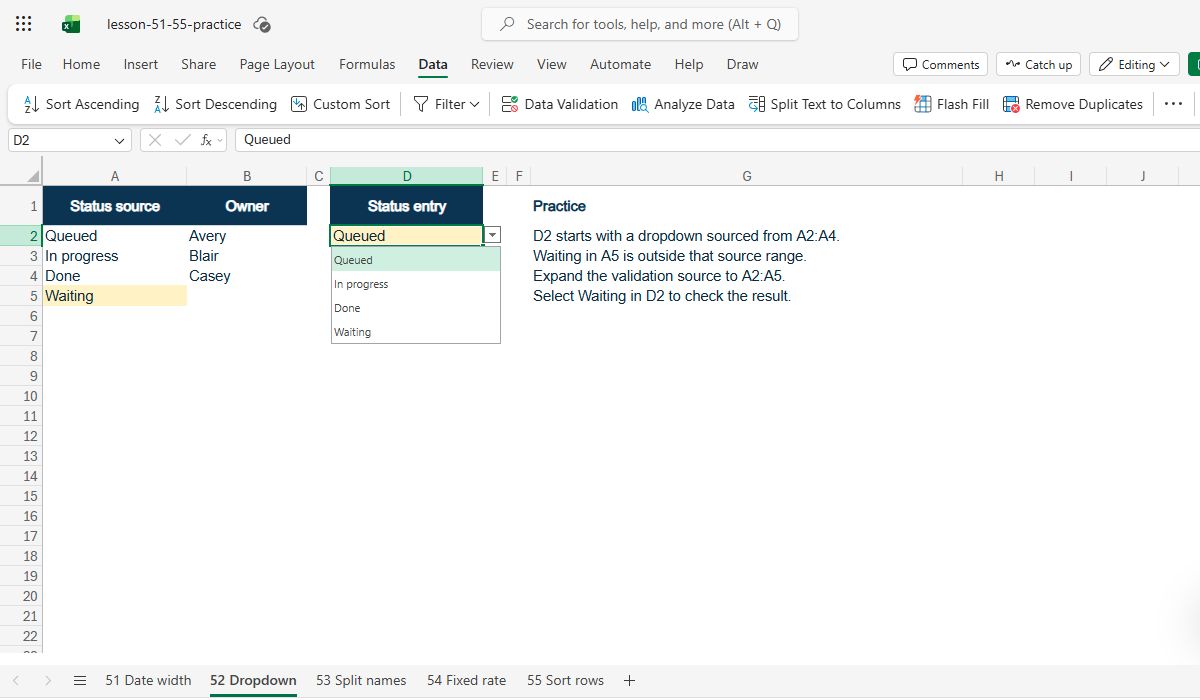
Task: Select Queued in the dropdown list
Action: tap(416, 260)
